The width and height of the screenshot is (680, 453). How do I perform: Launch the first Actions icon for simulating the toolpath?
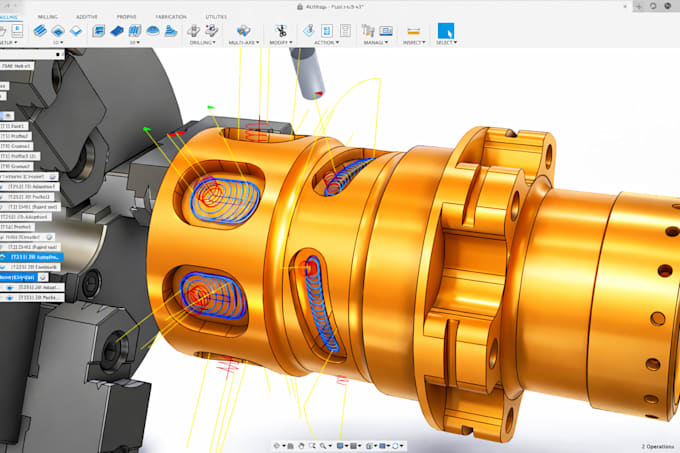click(309, 31)
